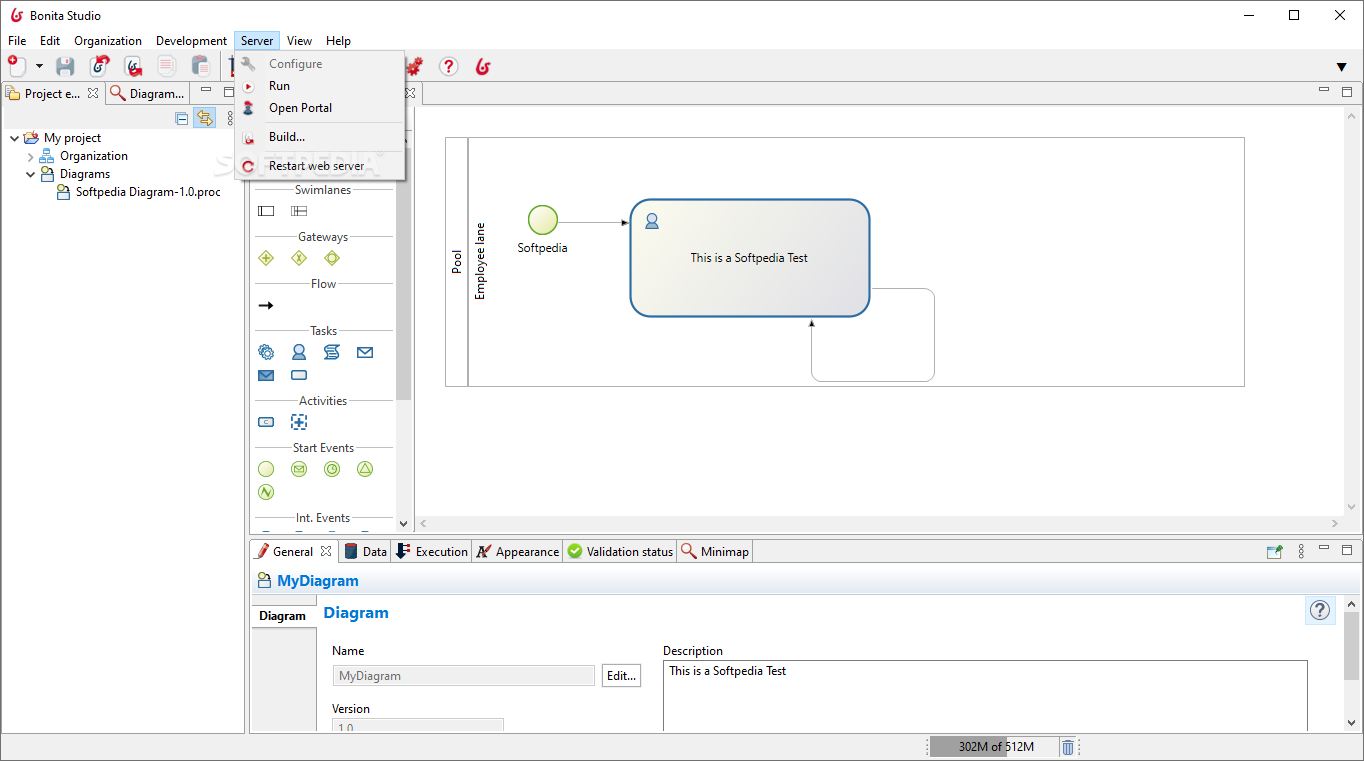The image size is (1364, 761).
Task: Select the Start timer event tool
Action: (x=332, y=469)
